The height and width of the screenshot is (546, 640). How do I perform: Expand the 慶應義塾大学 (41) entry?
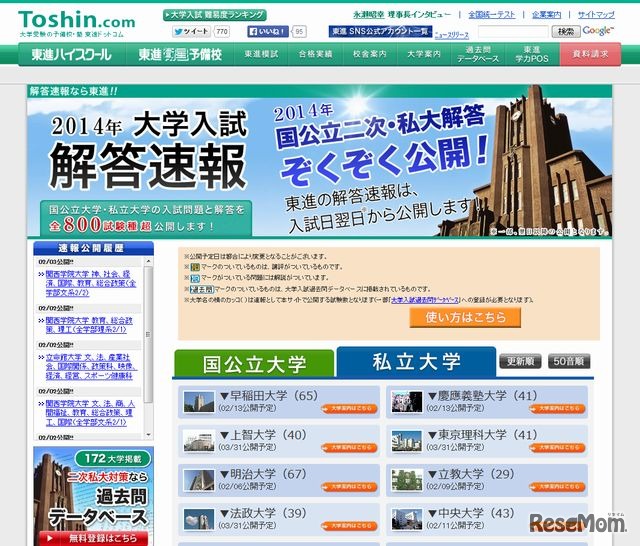[x=483, y=395]
